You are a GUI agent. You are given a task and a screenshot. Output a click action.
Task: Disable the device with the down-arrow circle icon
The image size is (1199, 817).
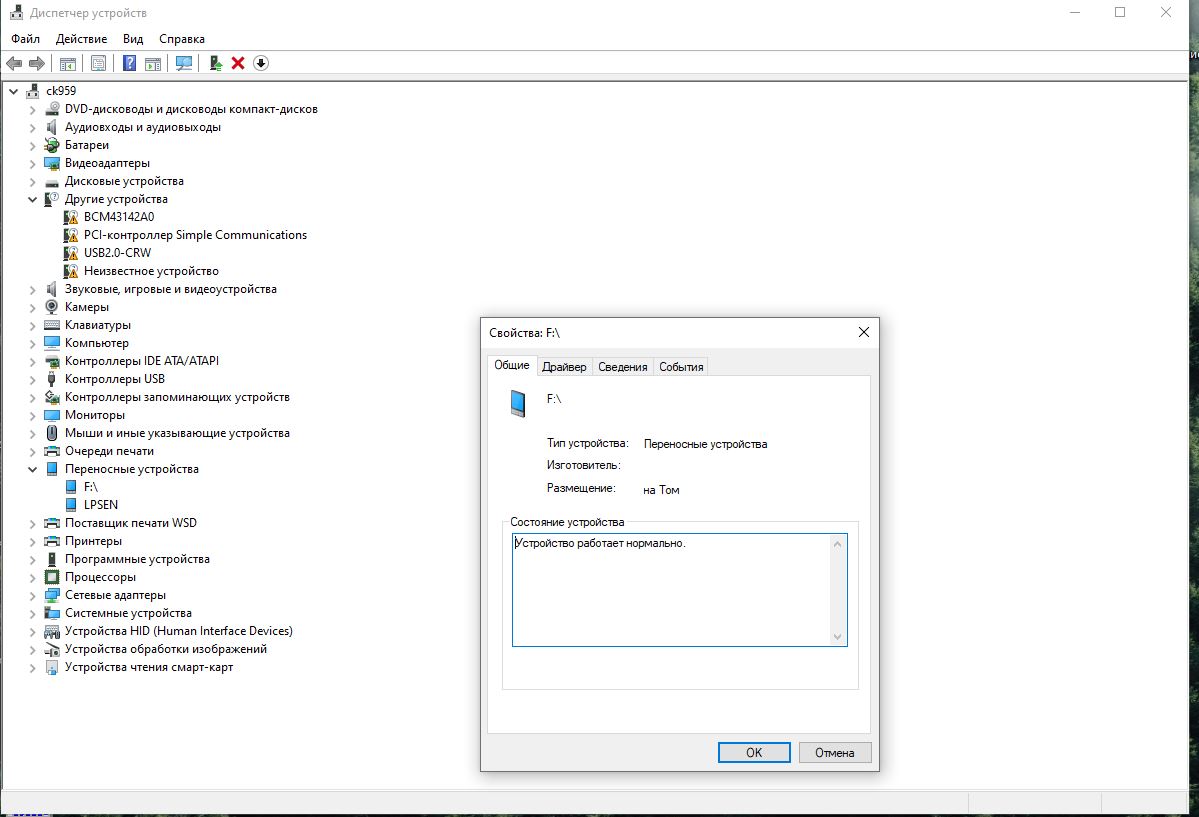[261, 63]
